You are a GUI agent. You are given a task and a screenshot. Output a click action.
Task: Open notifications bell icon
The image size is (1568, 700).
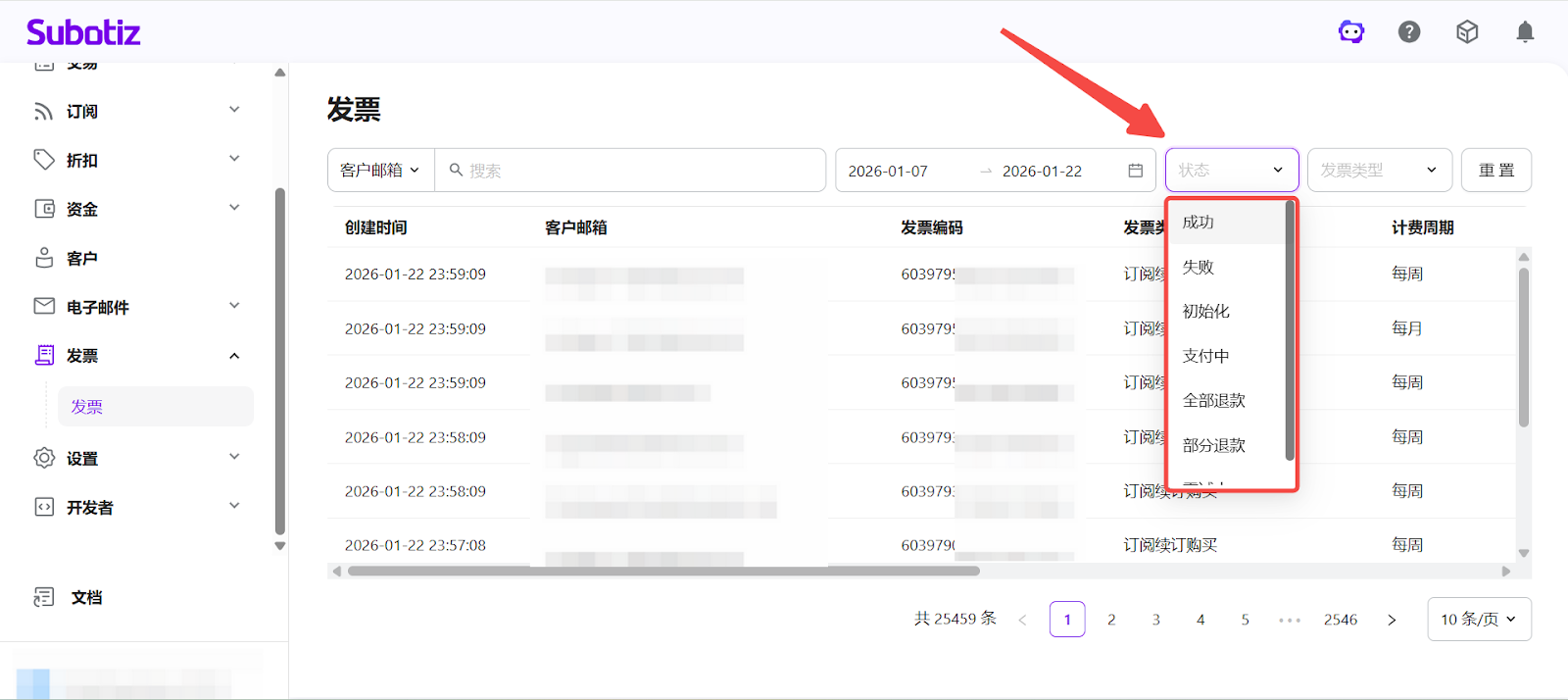point(1525,32)
